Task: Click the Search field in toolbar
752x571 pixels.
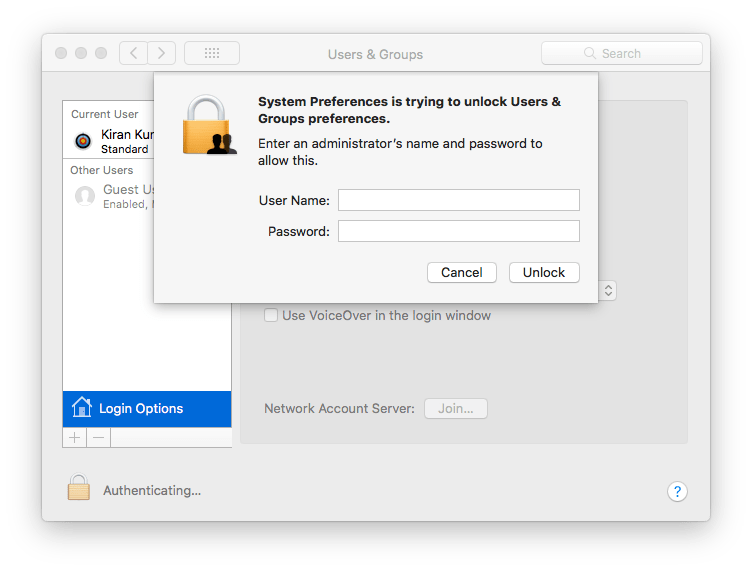Action: tap(622, 53)
